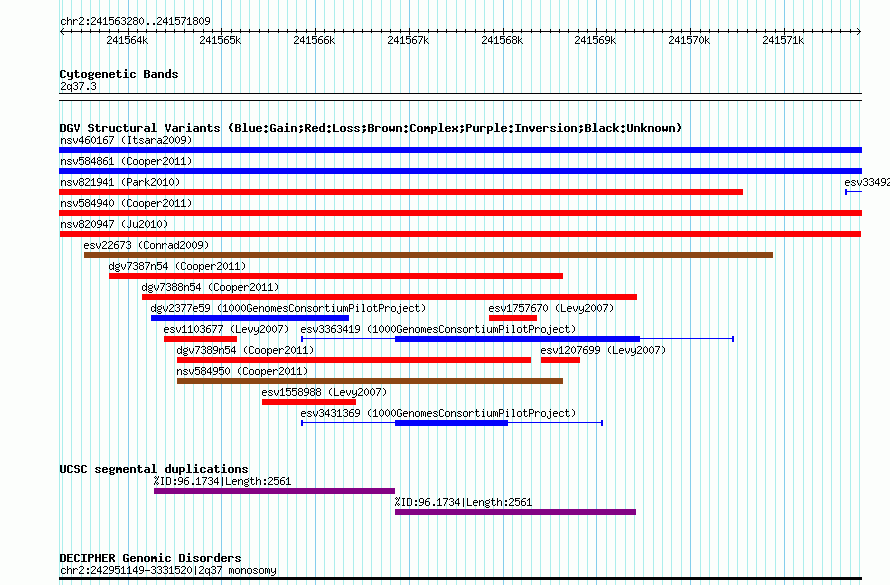Click the nsv820947 (Ju2010) label

(114, 224)
